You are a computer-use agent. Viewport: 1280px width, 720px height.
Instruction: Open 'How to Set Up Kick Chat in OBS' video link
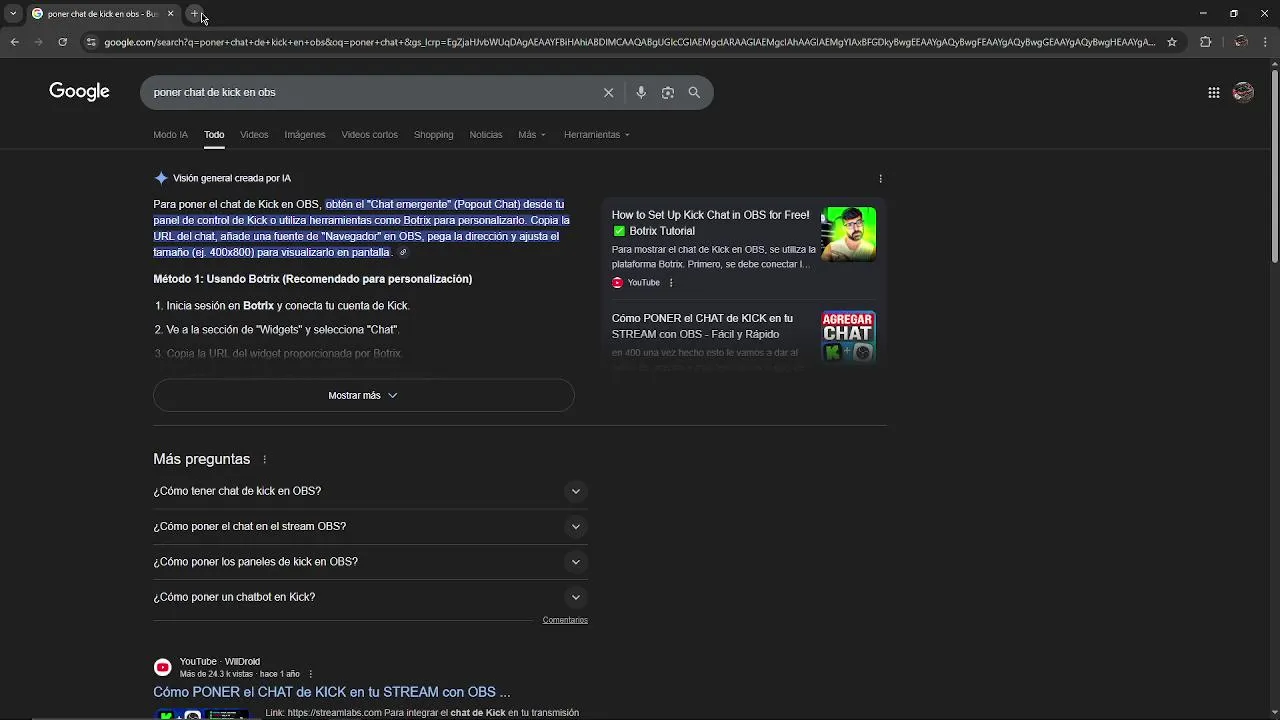(710, 222)
